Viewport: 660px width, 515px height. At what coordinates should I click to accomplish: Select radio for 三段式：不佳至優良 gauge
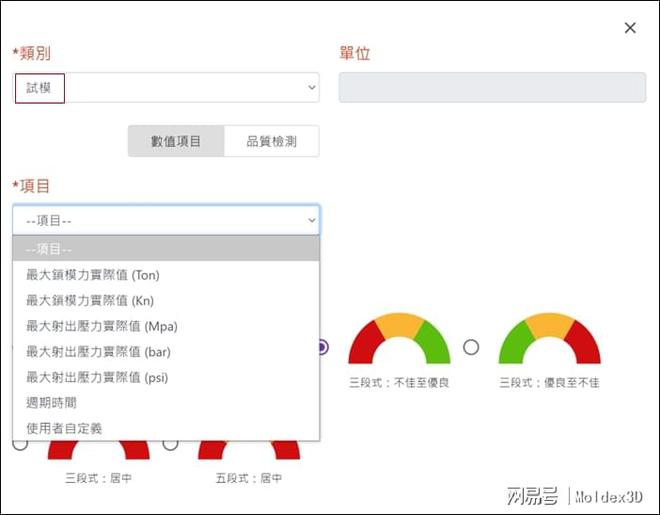click(323, 347)
